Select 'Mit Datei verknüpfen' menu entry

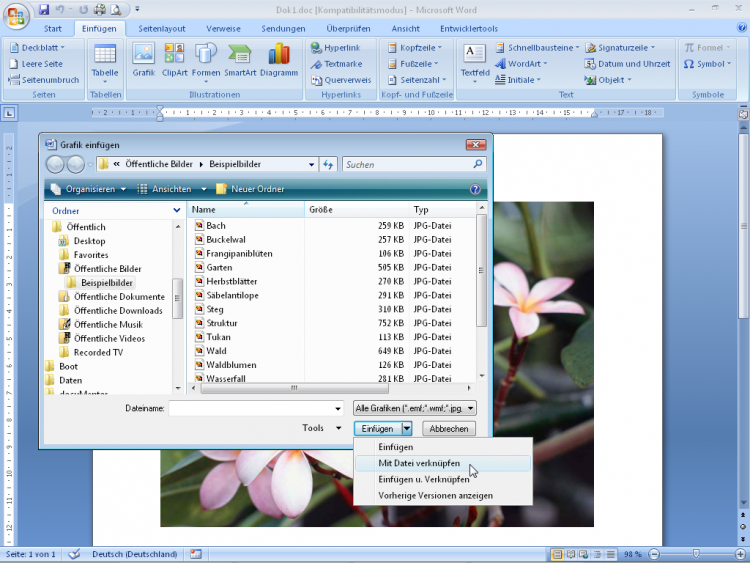pyautogui.click(x=419, y=463)
